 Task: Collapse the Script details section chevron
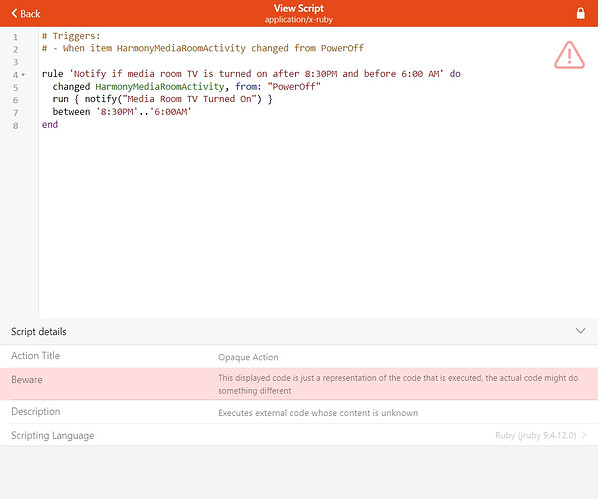point(580,331)
